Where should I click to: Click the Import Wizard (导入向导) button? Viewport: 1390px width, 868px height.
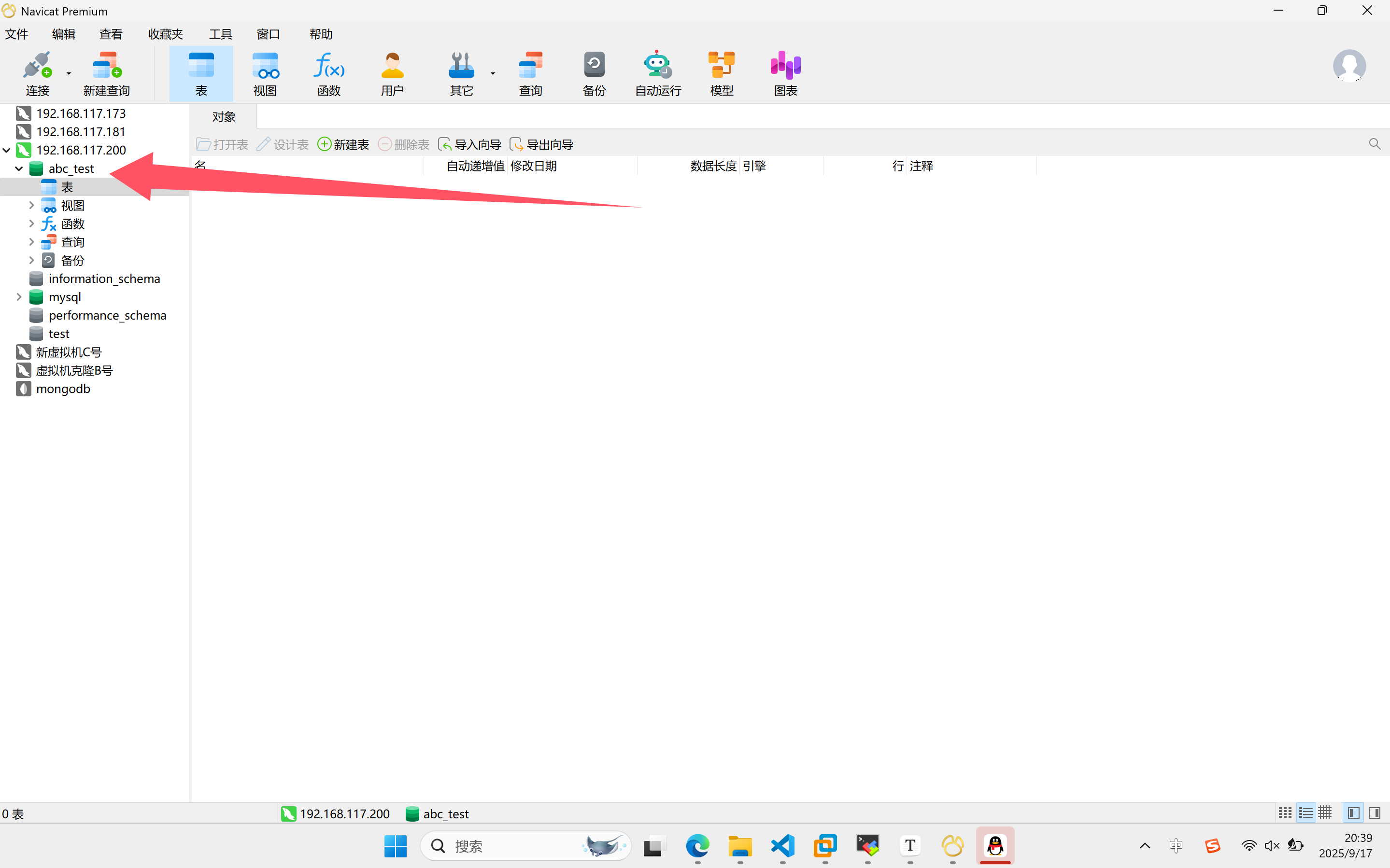coord(469,145)
